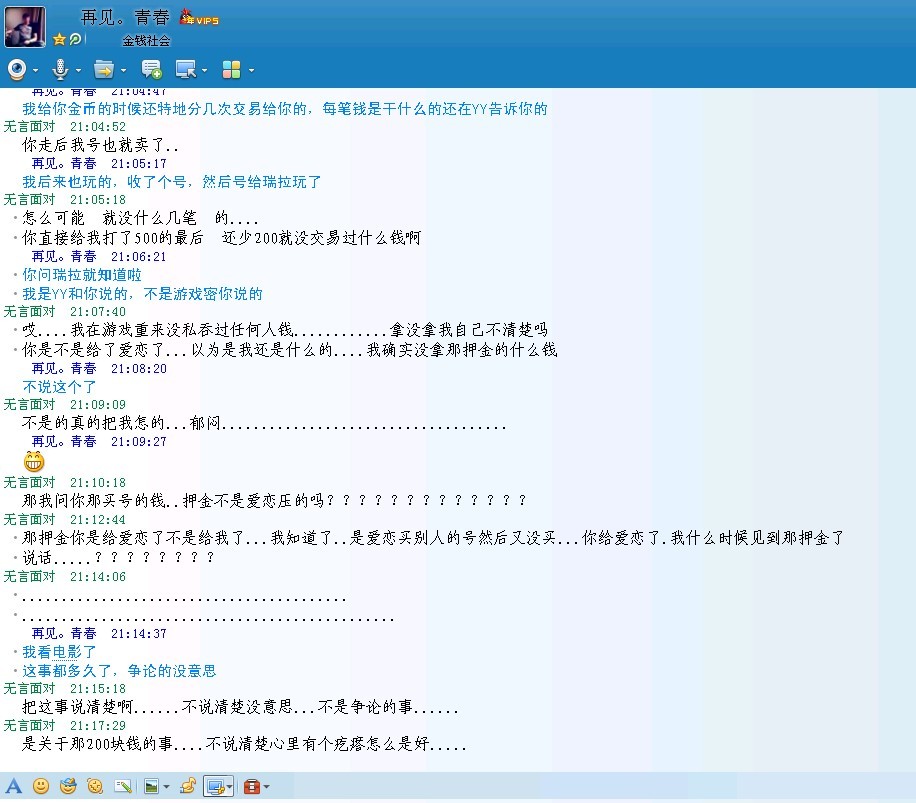
Task: Expand the red toolbox dropdown arrow
Action: click(265, 787)
